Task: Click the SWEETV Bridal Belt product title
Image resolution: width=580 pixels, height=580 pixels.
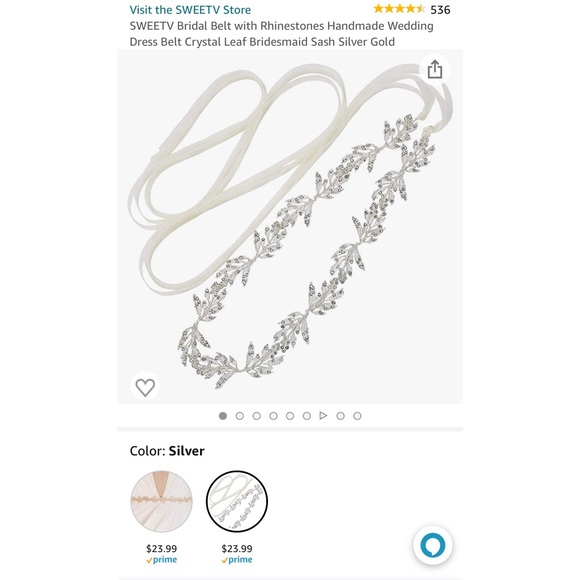Action: [281, 34]
